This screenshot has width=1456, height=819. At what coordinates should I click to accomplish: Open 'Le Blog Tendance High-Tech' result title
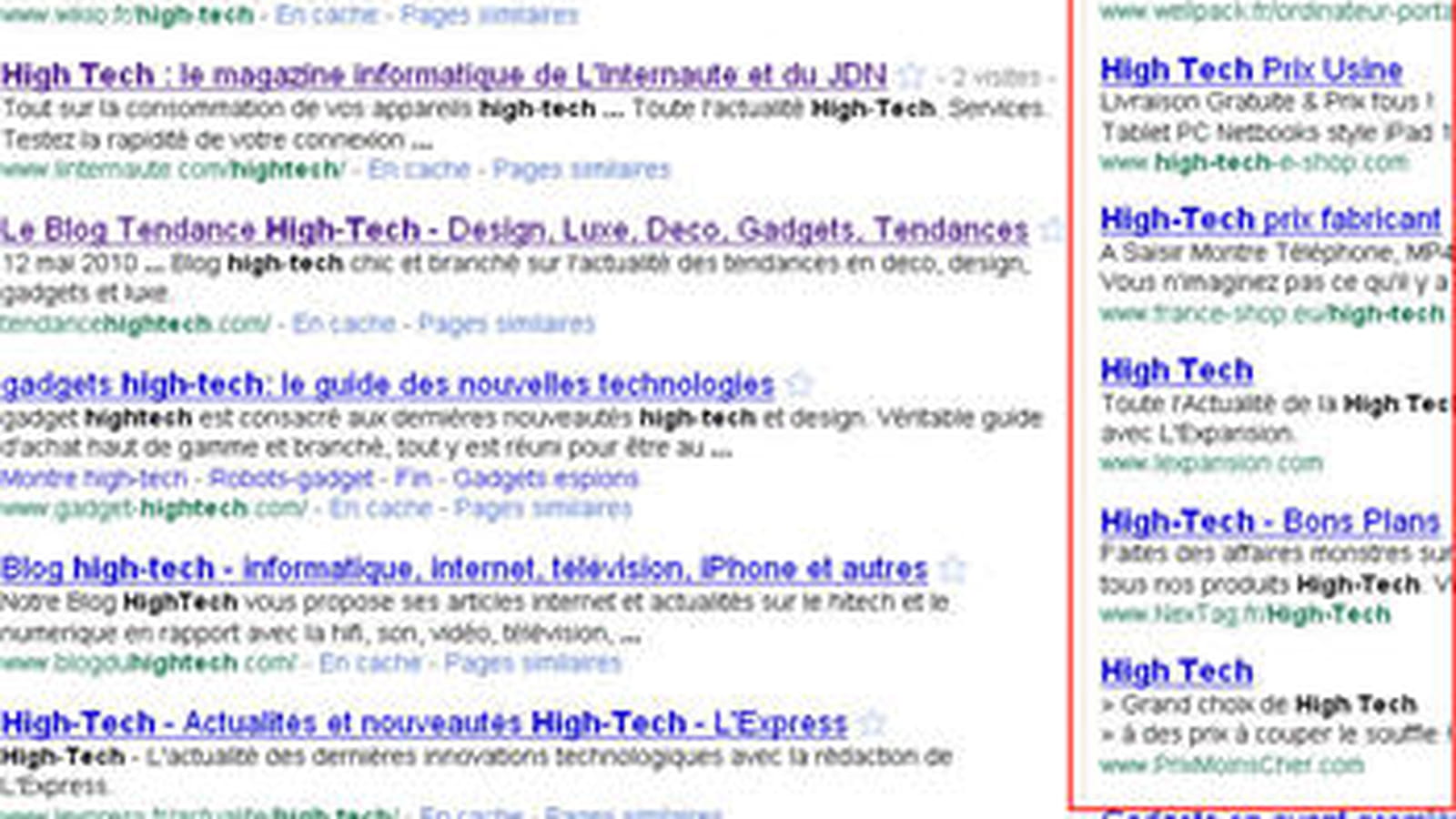click(515, 229)
